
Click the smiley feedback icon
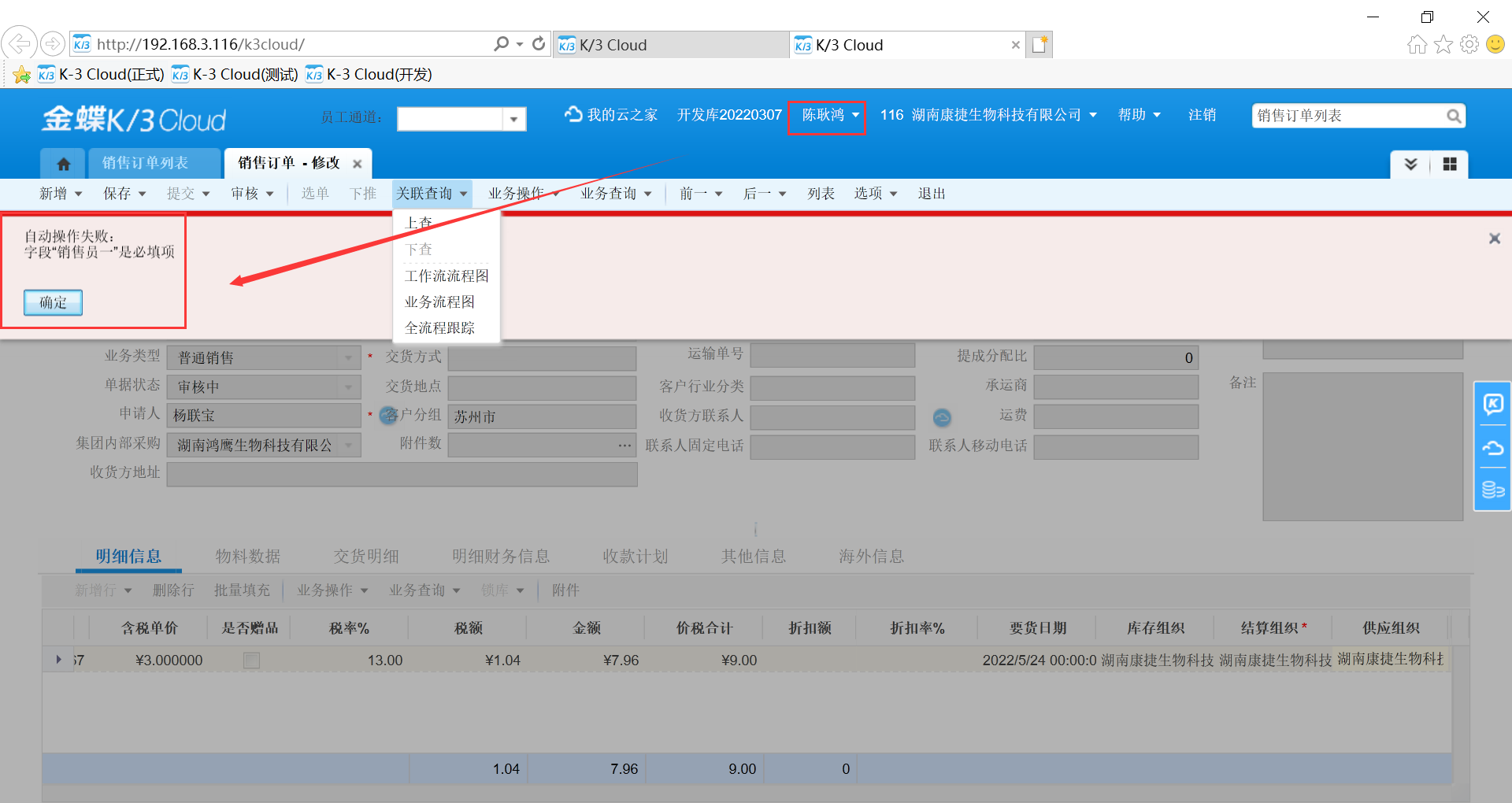coord(1495,44)
